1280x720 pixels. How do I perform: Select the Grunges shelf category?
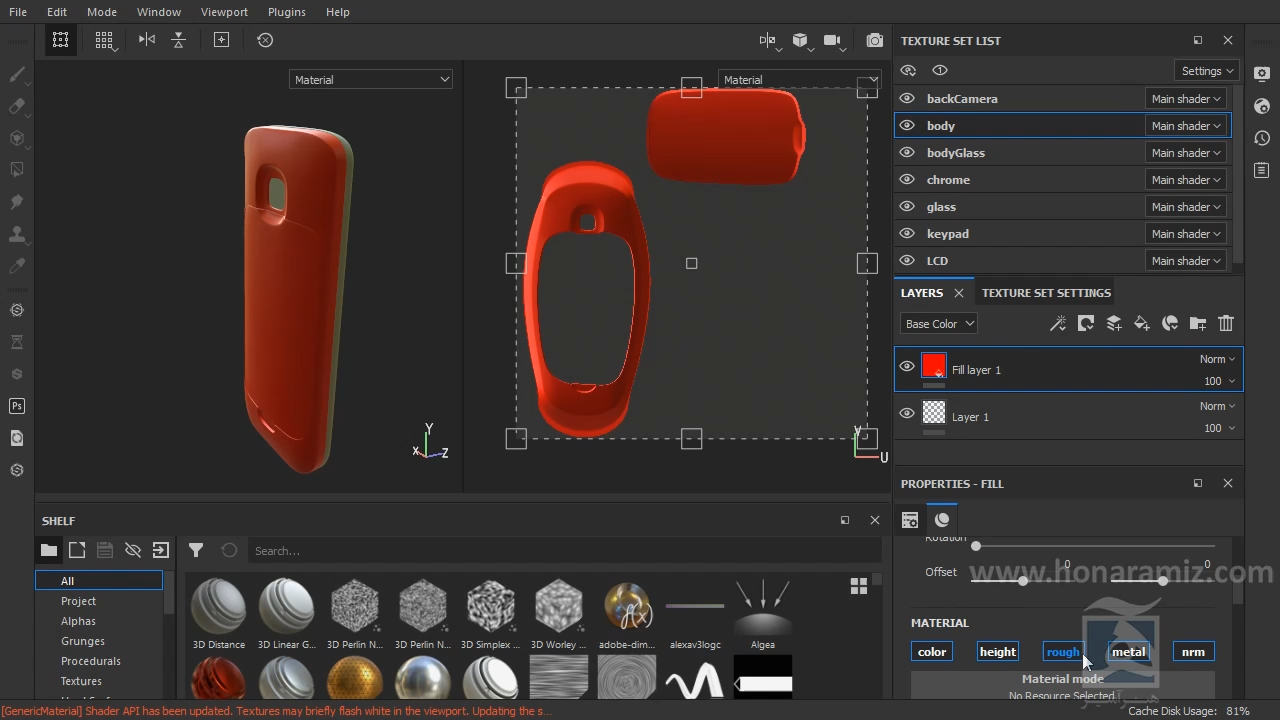pyautogui.click(x=83, y=641)
